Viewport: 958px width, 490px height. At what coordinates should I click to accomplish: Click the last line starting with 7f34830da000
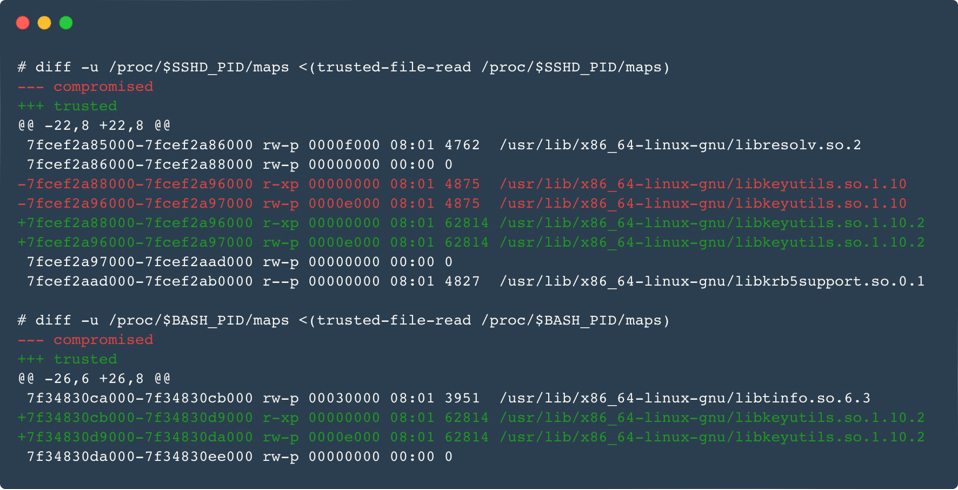point(239,457)
